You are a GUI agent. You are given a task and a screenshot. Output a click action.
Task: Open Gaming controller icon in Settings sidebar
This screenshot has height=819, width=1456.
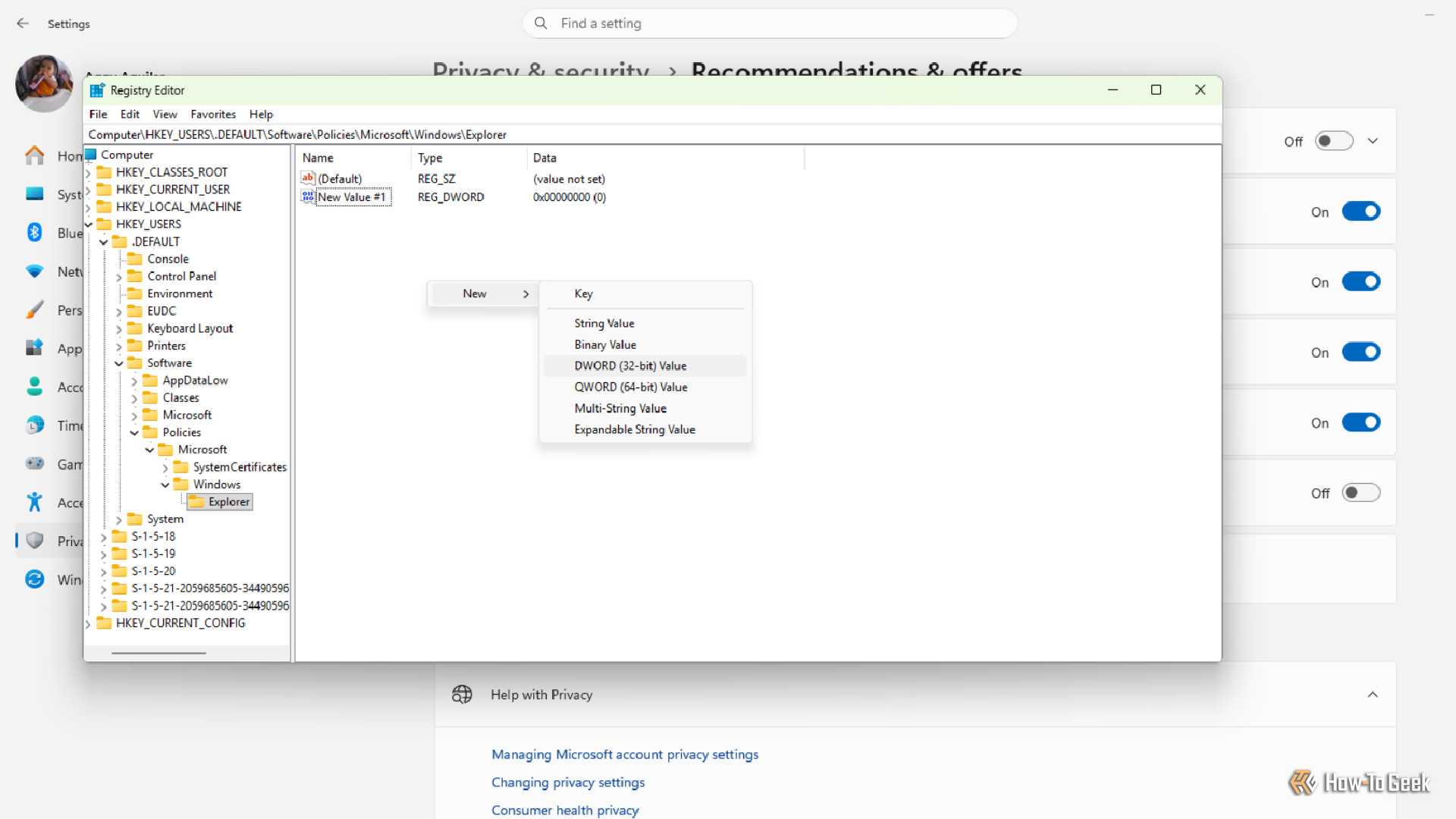point(35,463)
